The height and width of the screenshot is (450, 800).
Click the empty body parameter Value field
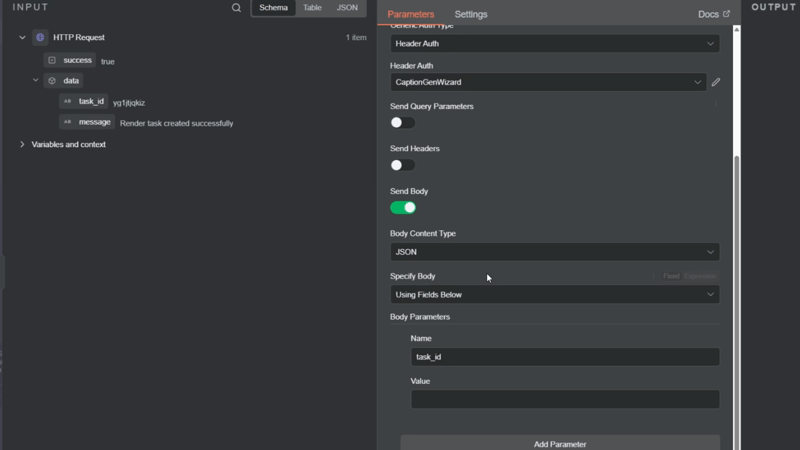(x=565, y=399)
